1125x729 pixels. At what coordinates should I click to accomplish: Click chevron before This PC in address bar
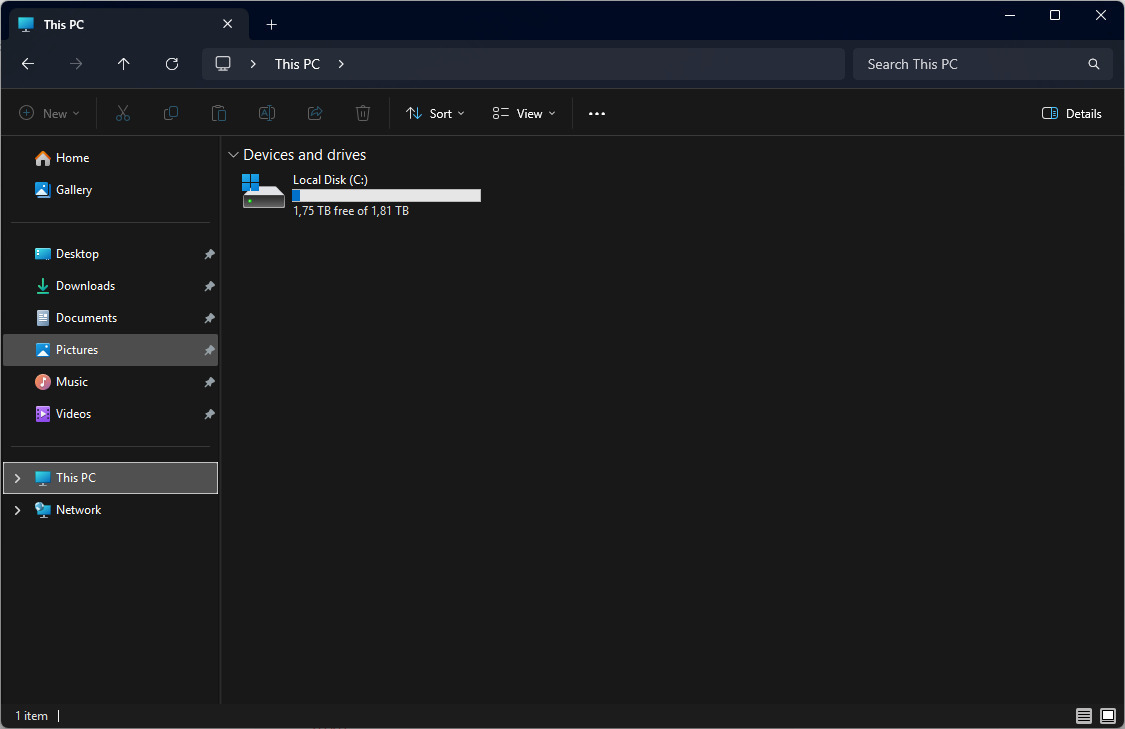[x=253, y=64]
